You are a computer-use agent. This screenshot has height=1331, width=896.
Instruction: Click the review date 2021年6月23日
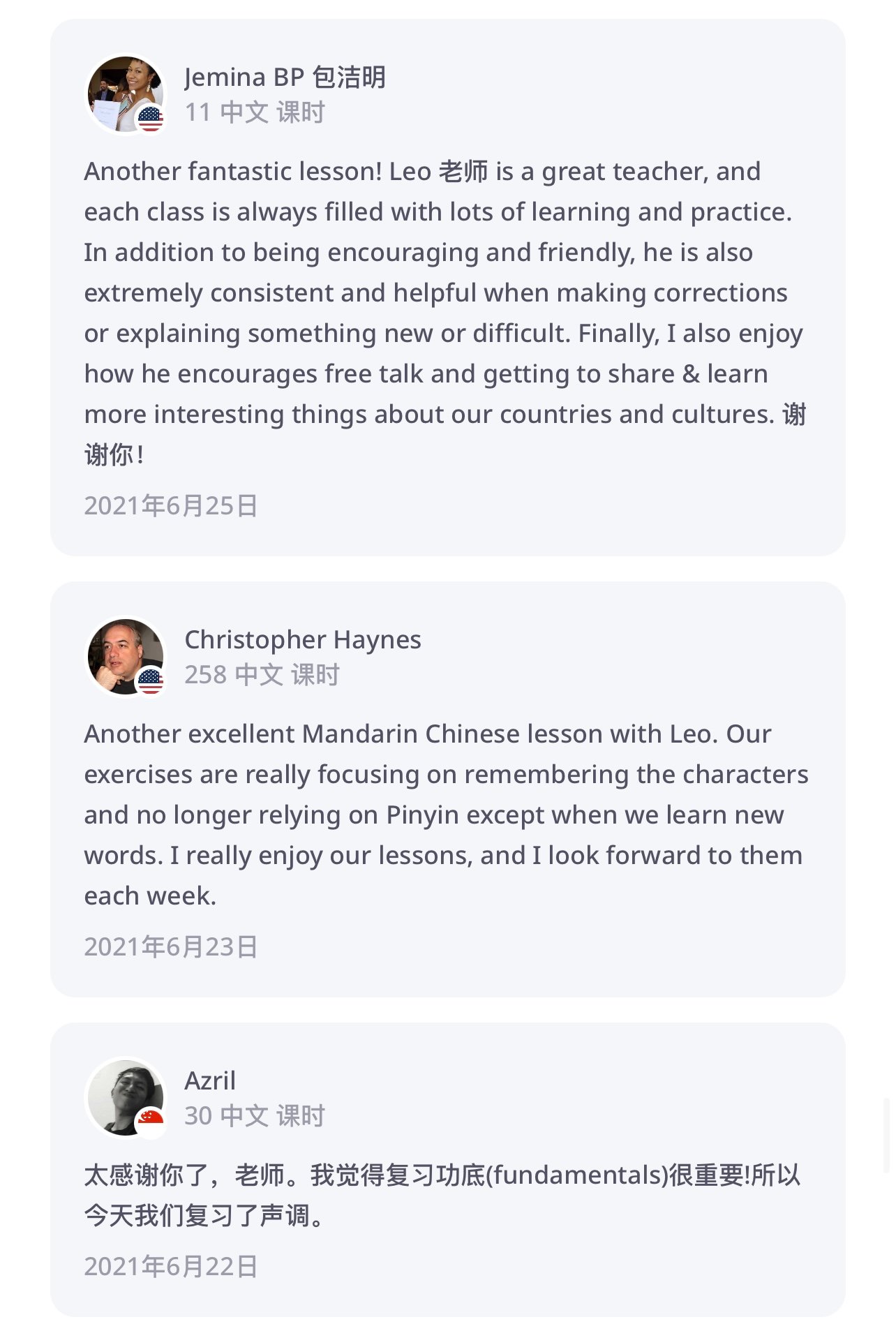[171, 947]
